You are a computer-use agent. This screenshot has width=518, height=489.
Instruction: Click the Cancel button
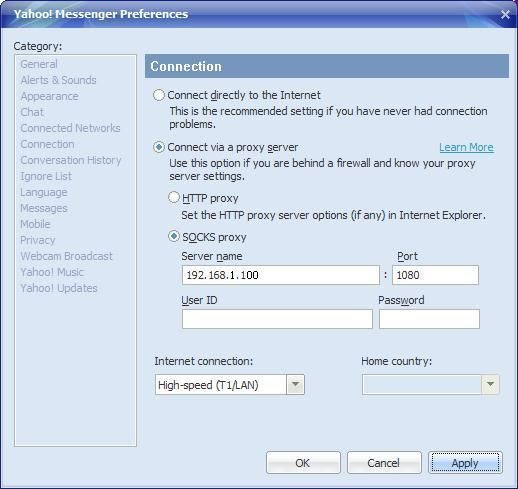pyautogui.click(x=384, y=463)
